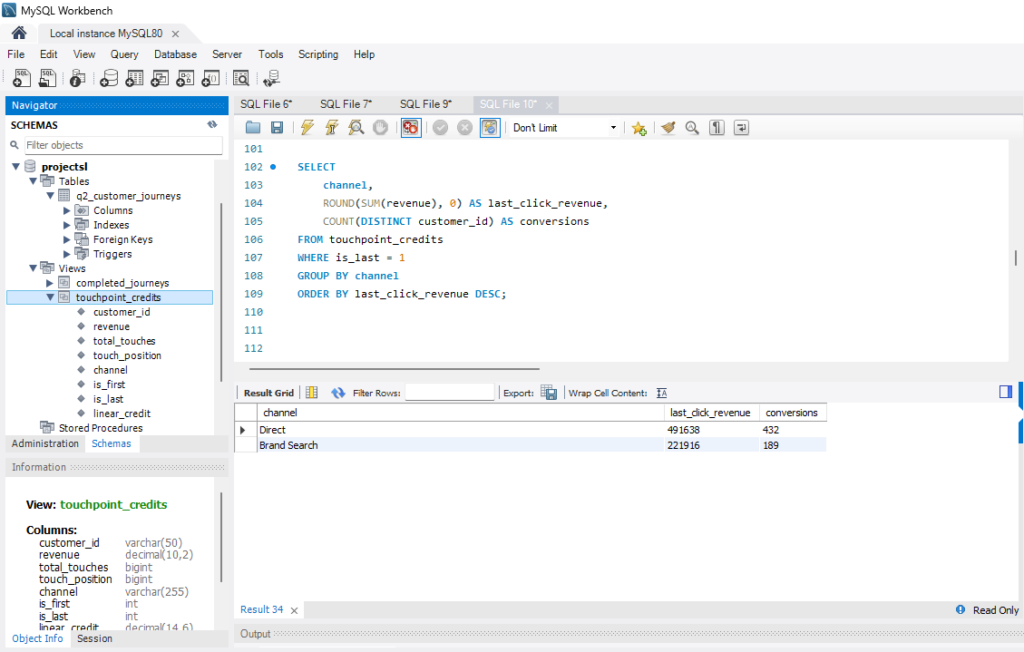Rollback transaction icon

464,127
